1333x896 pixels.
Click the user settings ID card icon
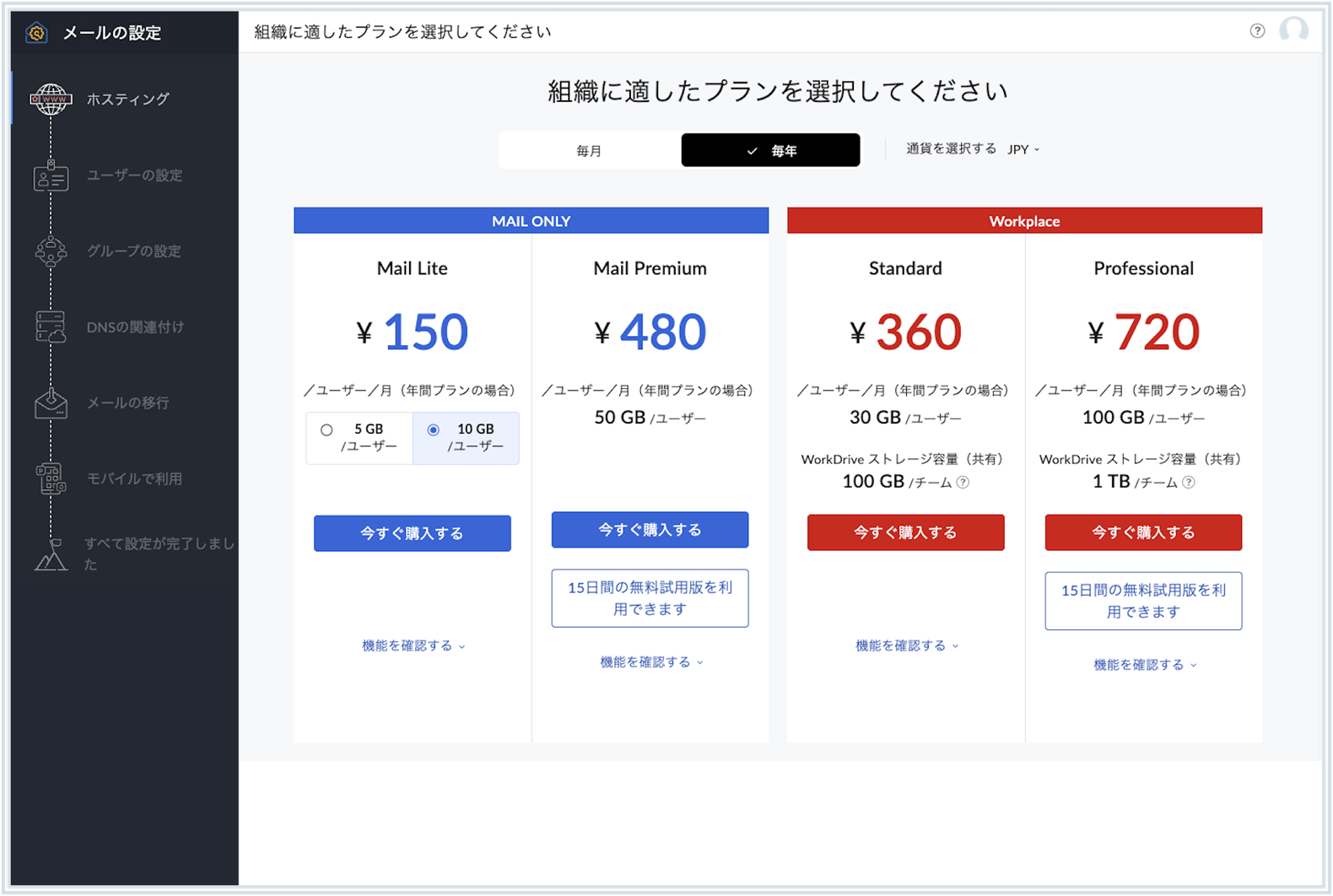click(x=51, y=176)
